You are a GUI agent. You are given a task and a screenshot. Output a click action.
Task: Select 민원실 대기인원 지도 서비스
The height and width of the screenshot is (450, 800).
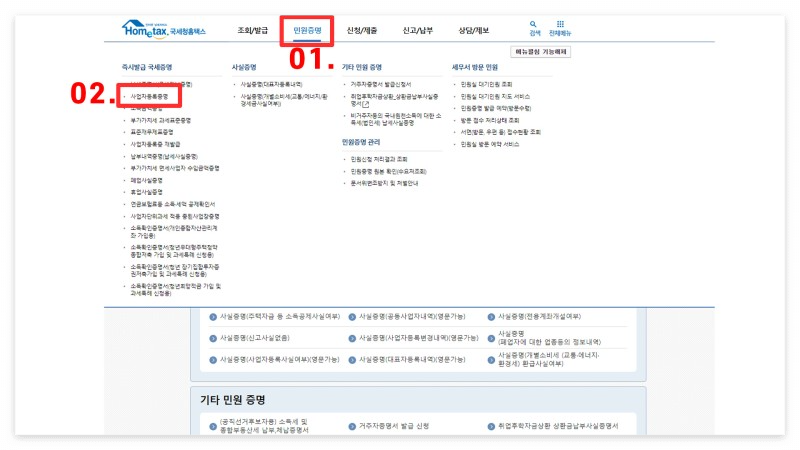point(495,96)
